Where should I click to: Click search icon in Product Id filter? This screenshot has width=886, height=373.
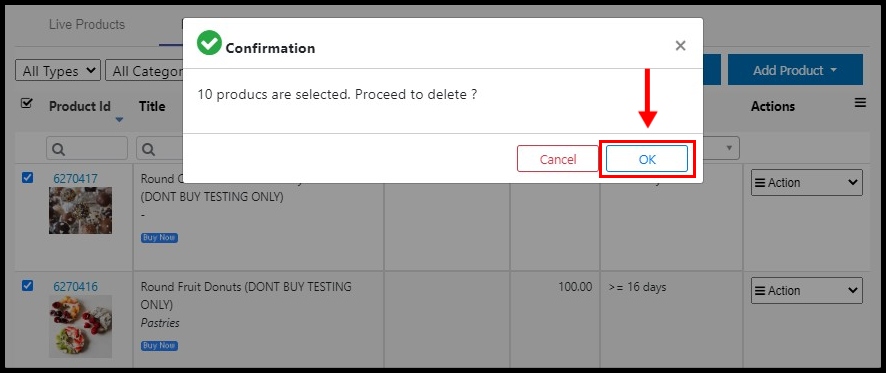coord(58,149)
